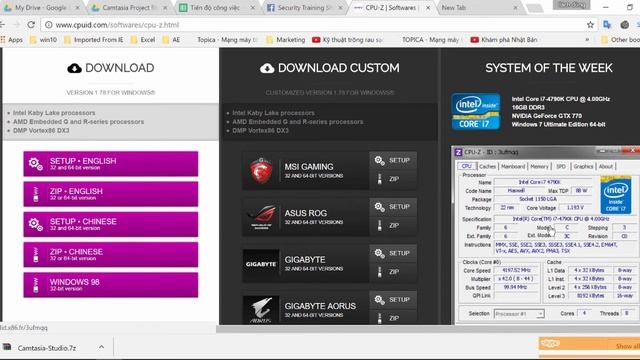Select the About tab in CPU-Z screenshot
640x360 pixels.
click(606, 167)
